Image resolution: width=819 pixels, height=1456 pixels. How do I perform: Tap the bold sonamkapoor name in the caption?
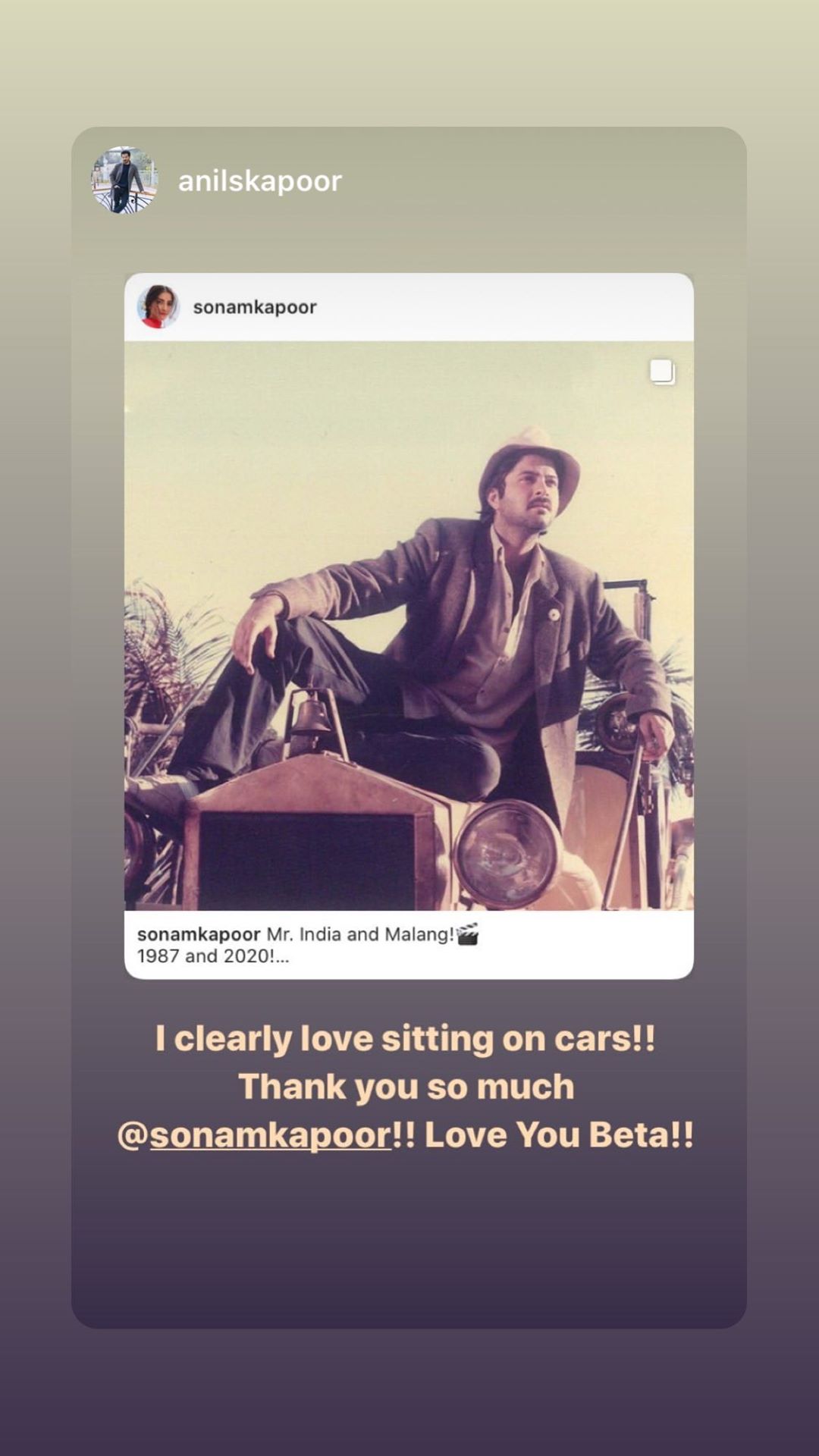(x=199, y=934)
